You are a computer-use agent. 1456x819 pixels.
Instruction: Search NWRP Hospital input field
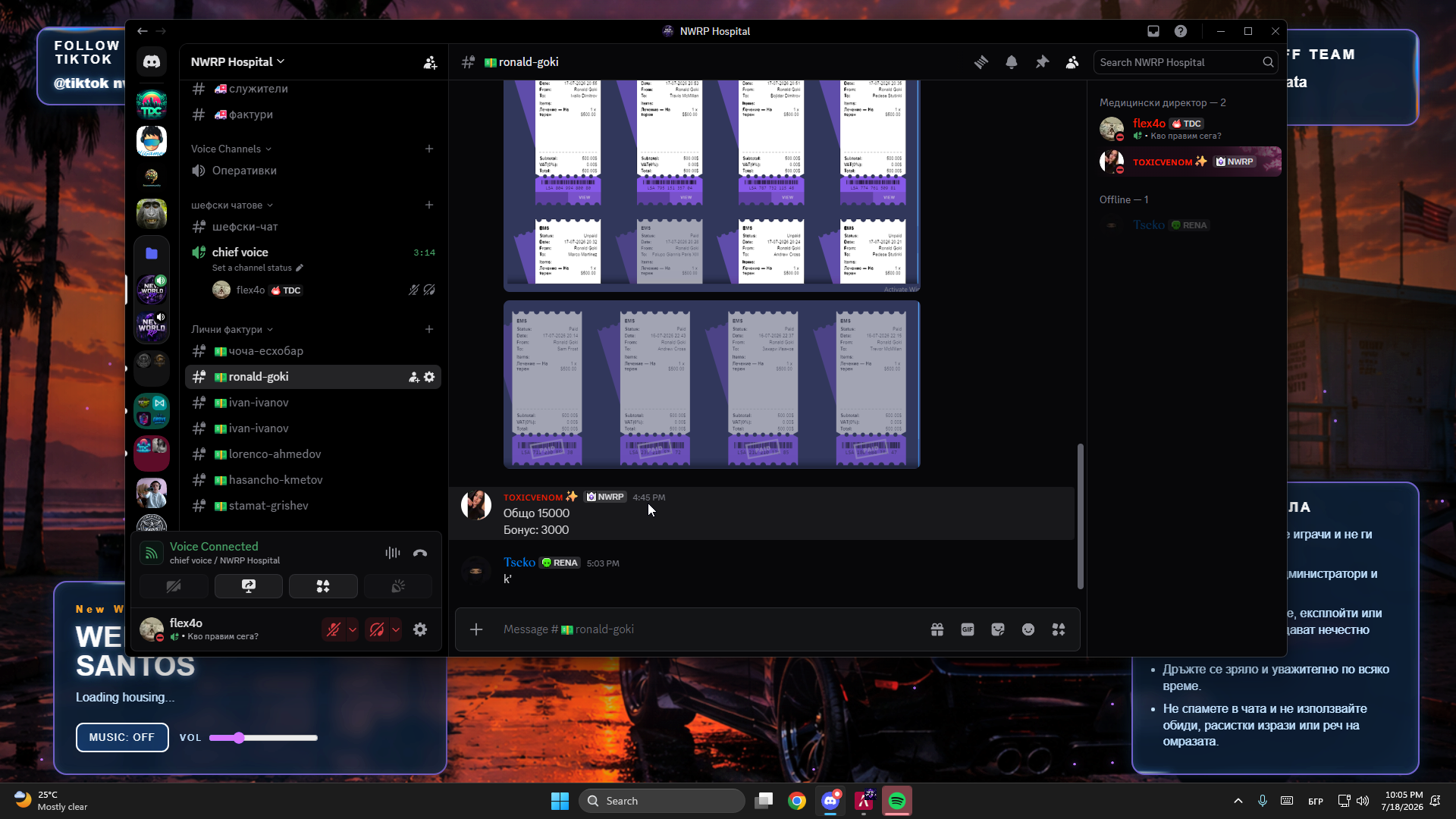coord(1185,62)
